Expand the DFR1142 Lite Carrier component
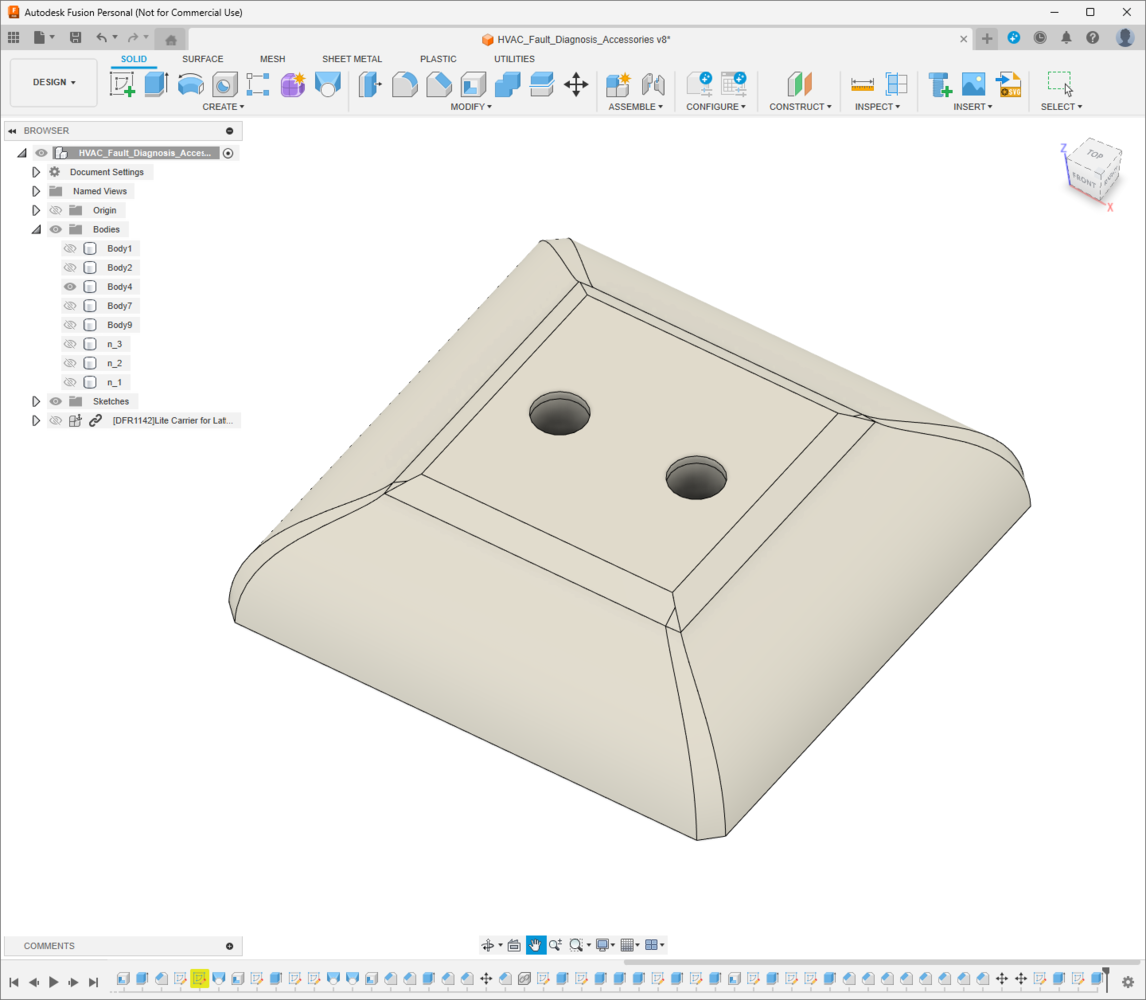 pos(36,420)
